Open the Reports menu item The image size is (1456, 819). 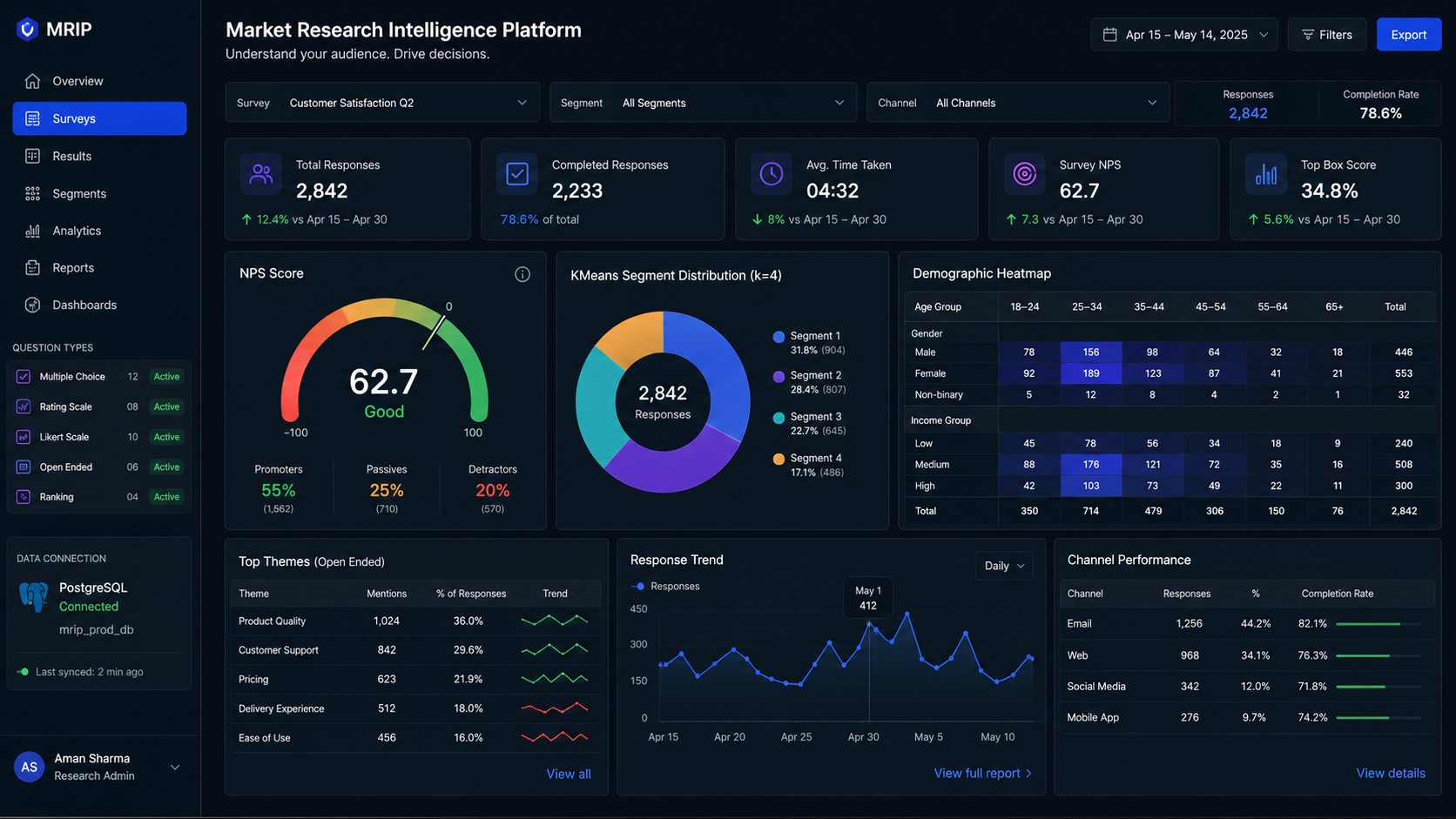coord(99,268)
